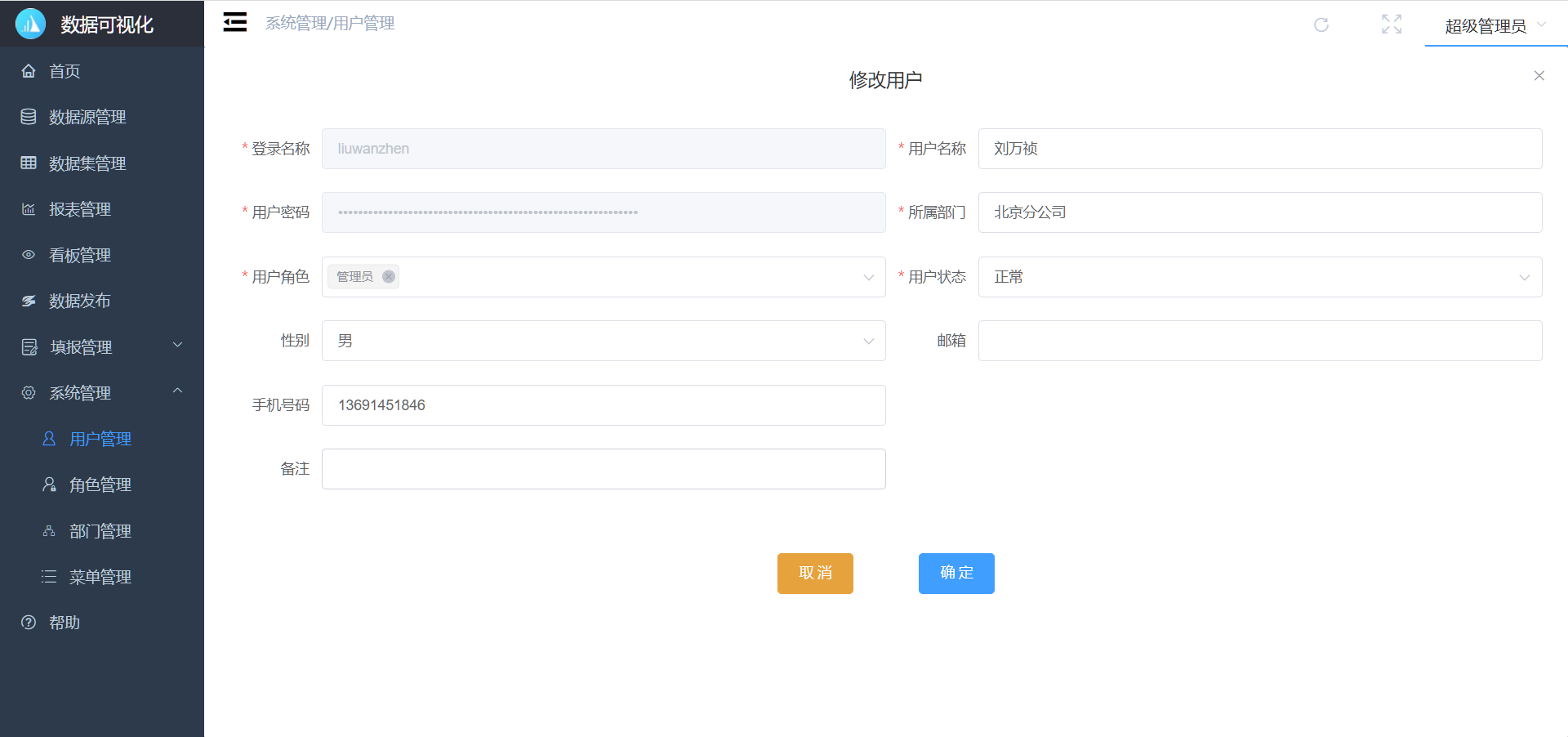Click the table icon beside 数据集管理
Viewport: 1568px width, 737px height.
coord(29,163)
